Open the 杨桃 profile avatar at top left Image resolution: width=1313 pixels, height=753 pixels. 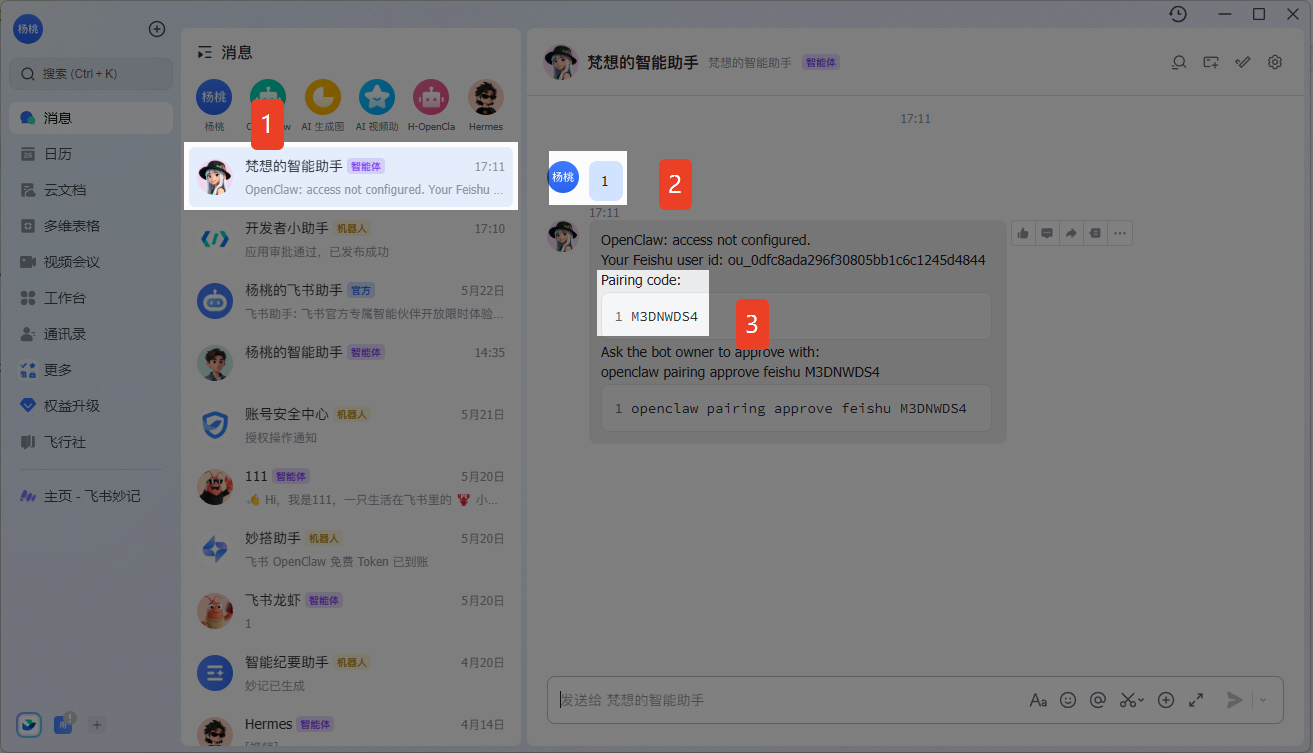coord(28,29)
